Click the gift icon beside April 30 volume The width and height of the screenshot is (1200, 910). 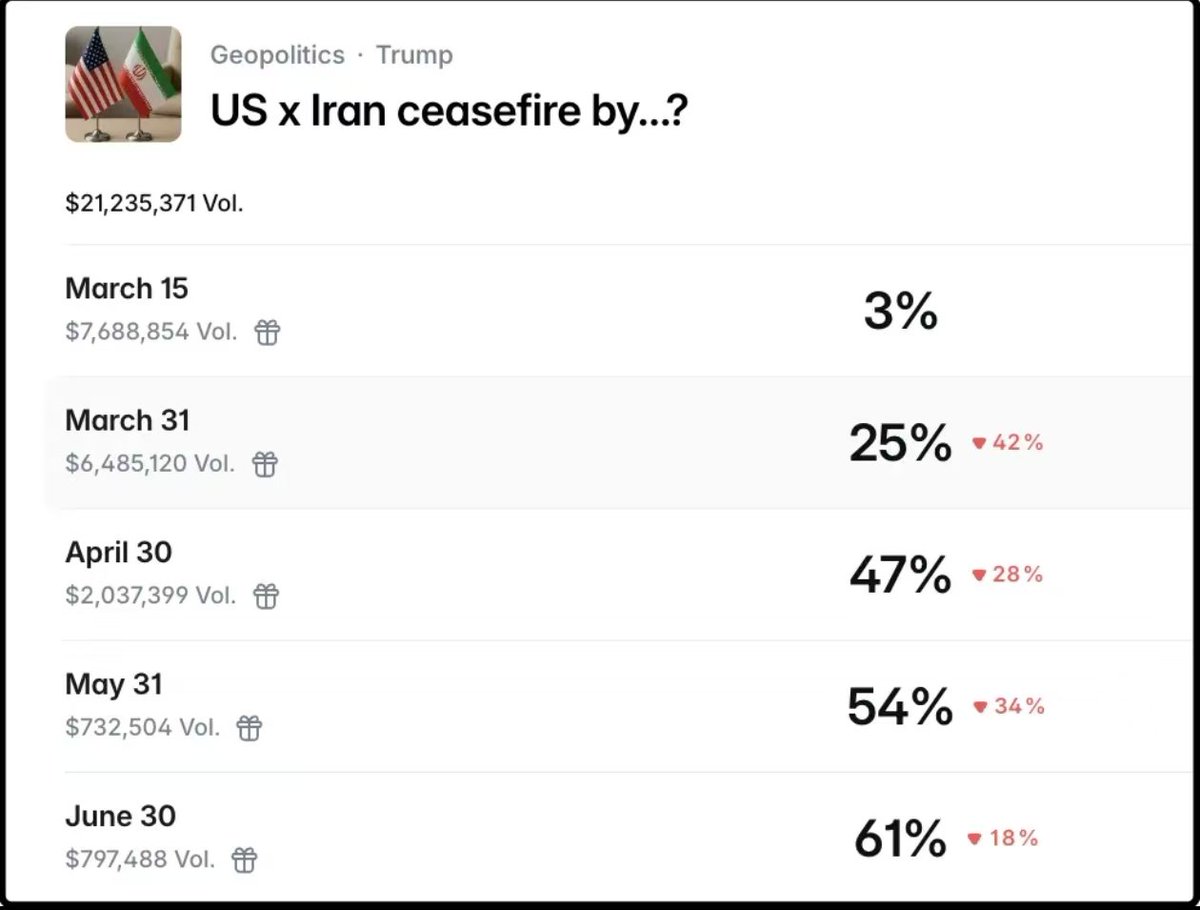(x=266, y=596)
